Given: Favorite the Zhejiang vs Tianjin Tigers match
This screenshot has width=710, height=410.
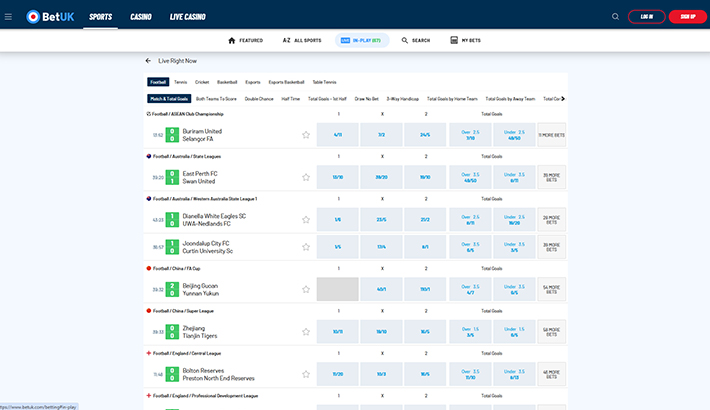Looking at the screenshot, I should (306, 331).
